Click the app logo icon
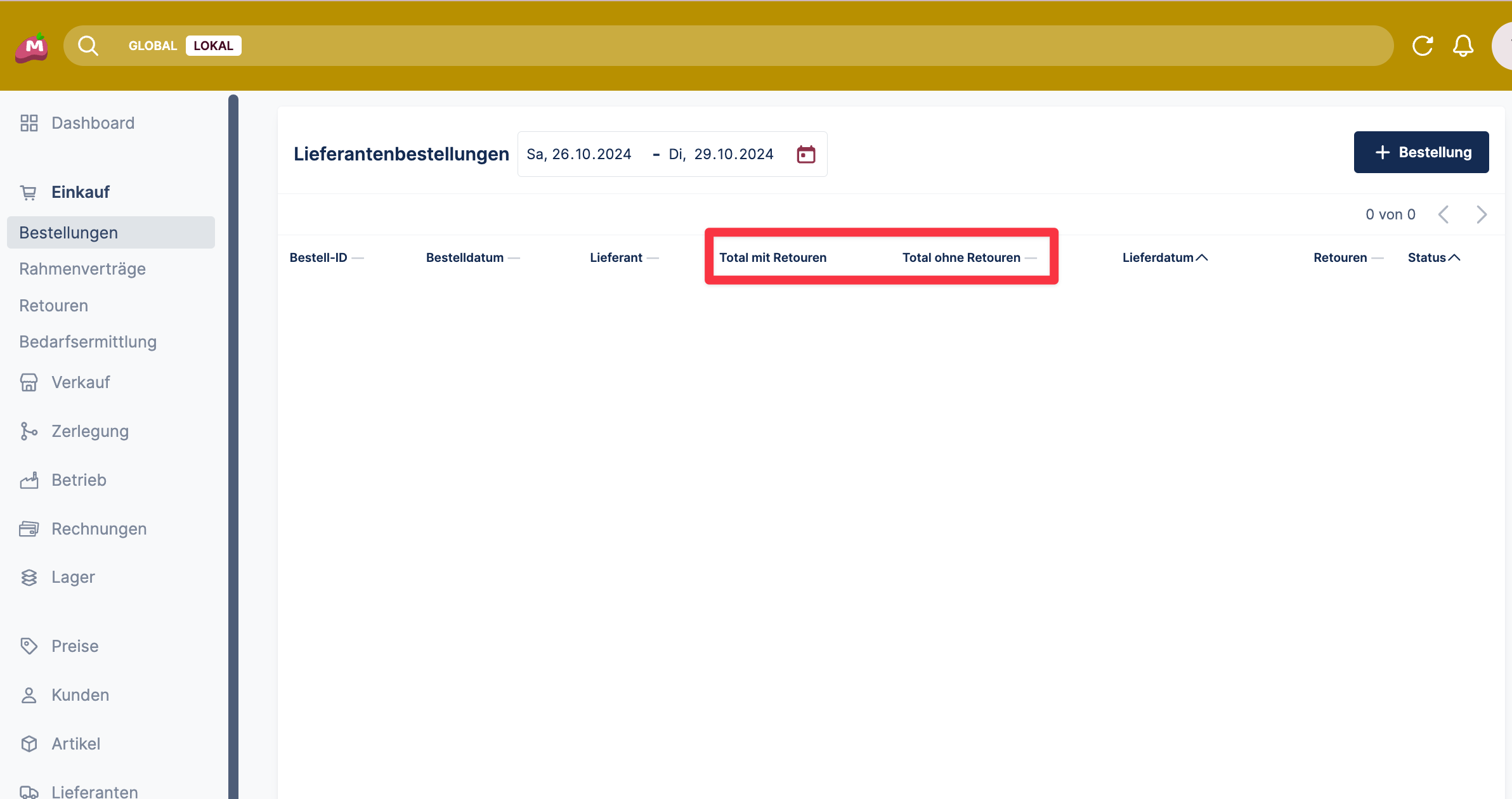 point(32,48)
